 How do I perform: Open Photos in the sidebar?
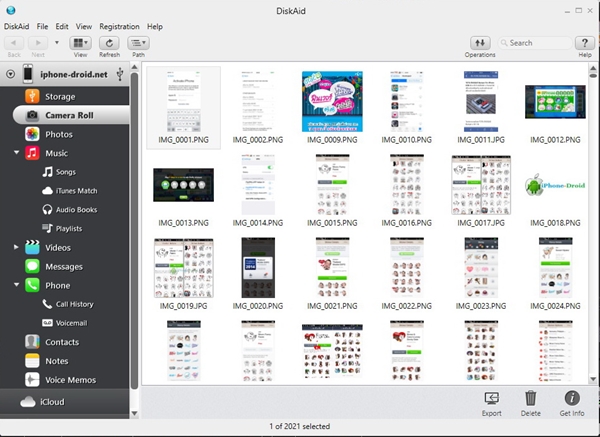[58, 134]
